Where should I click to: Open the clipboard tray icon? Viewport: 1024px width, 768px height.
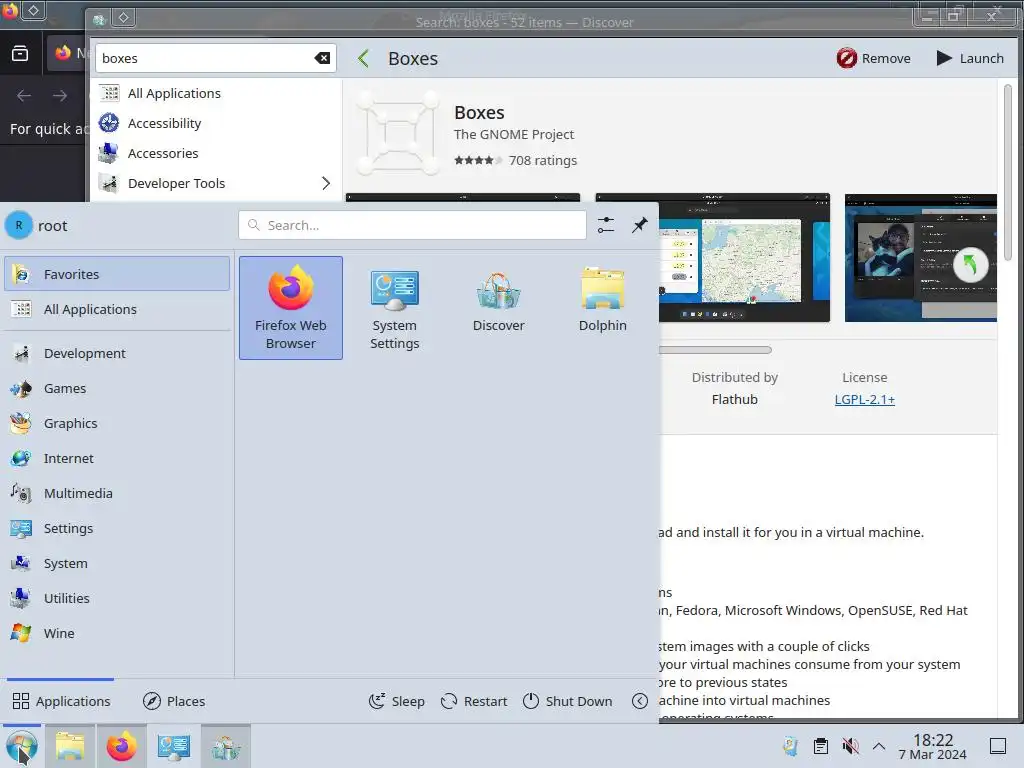point(821,746)
